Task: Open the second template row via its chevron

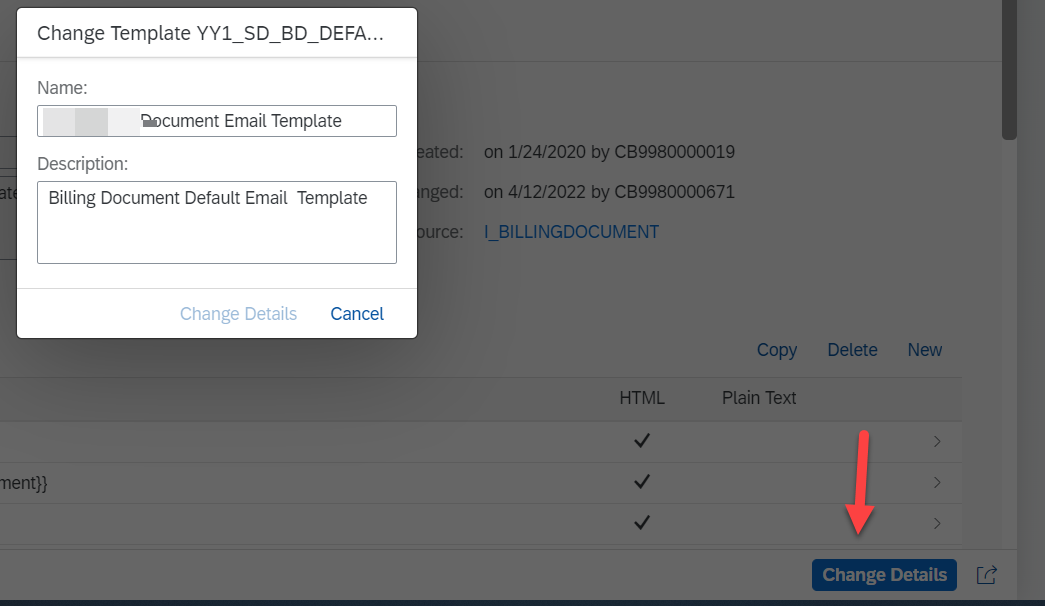Action: [936, 482]
